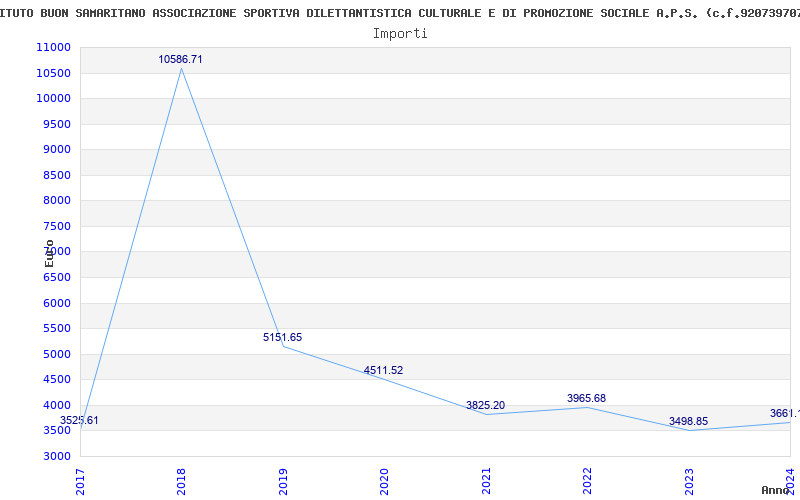This screenshot has width=800, height=500.
Task: Select the 2021 x-axis year
Action: click(486, 482)
